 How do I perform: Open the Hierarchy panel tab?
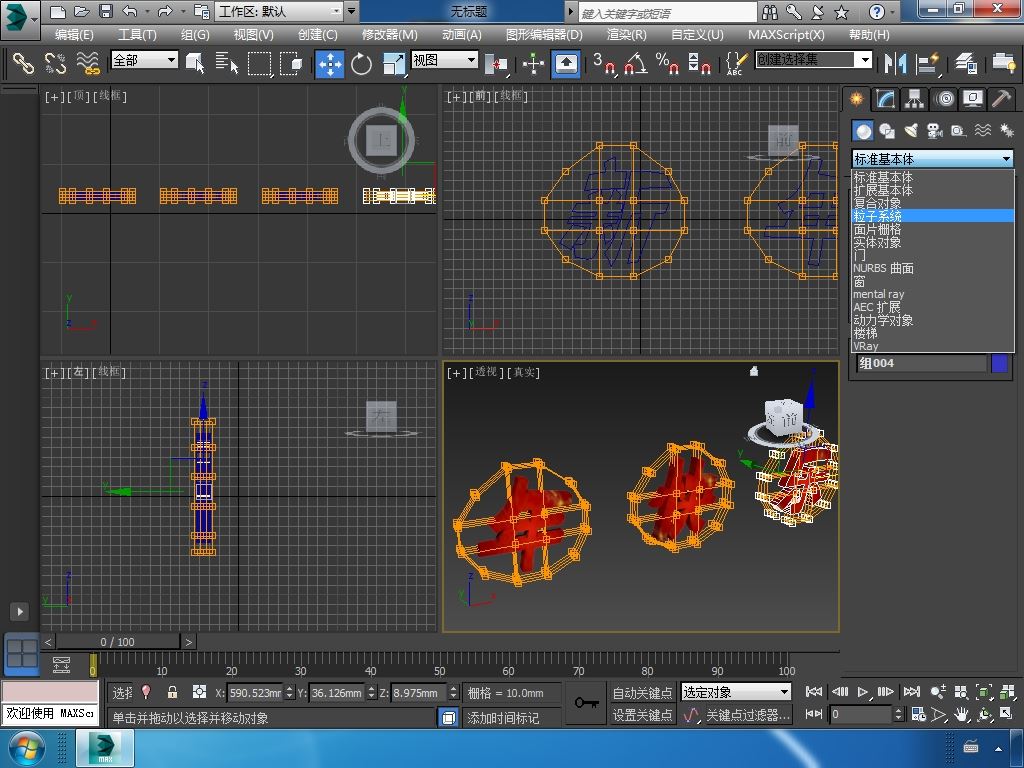pyautogui.click(x=914, y=99)
